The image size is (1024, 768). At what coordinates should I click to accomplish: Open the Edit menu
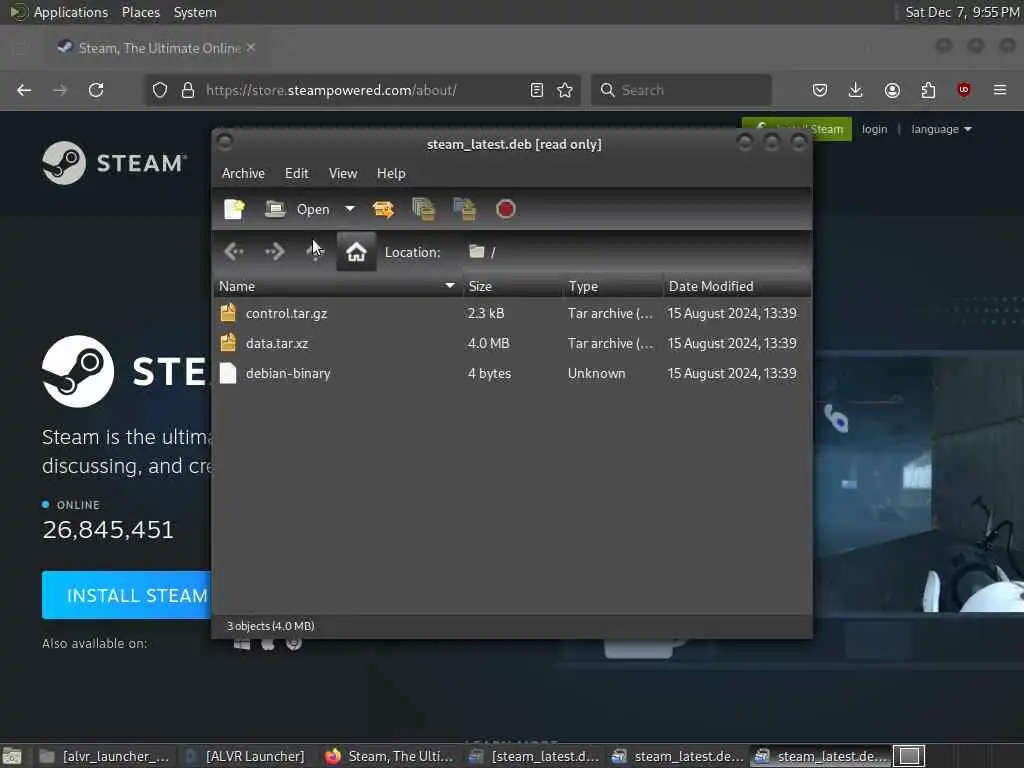coord(296,173)
